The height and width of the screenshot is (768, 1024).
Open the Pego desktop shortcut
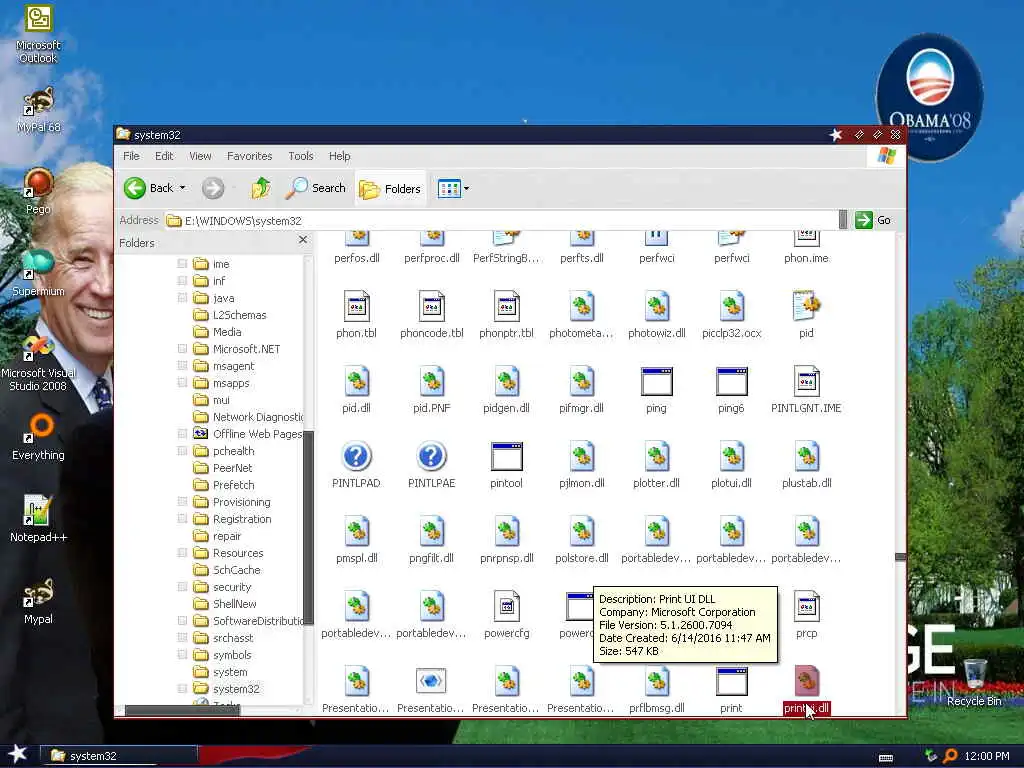[38, 192]
